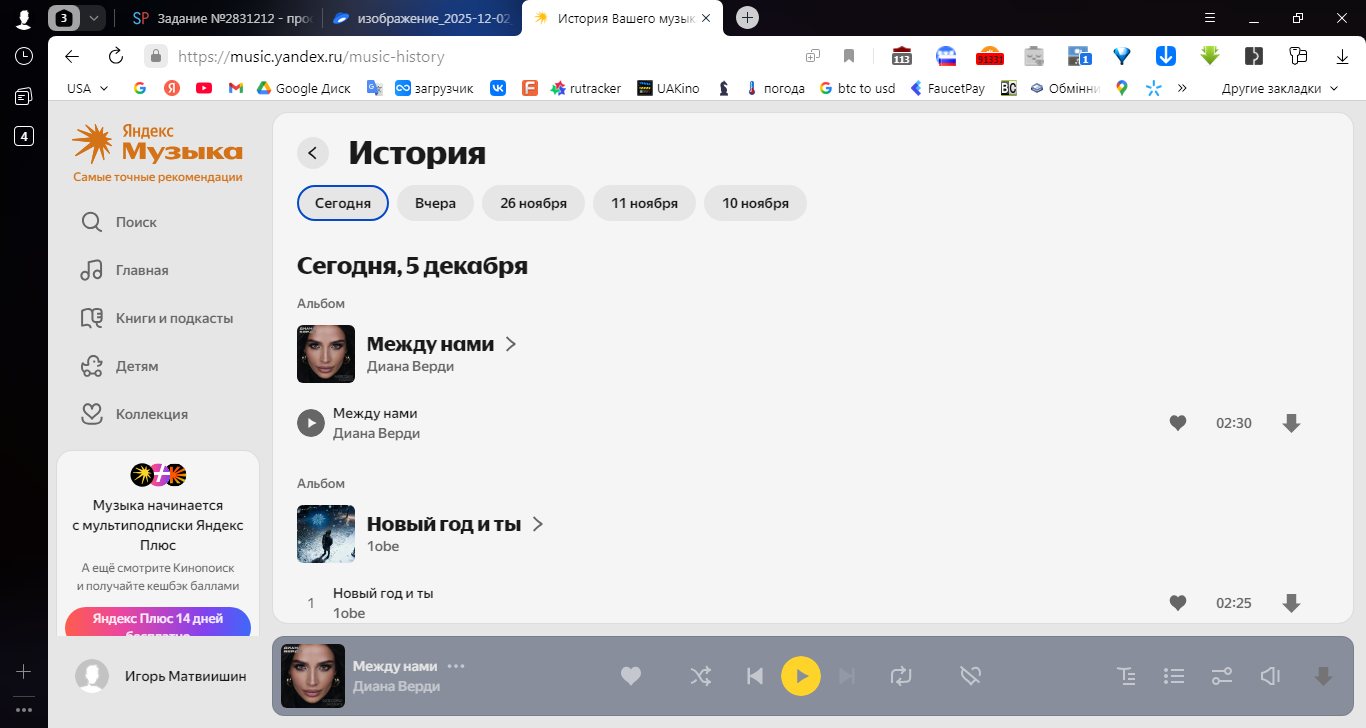Open Книги и подкасты section

point(157,318)
